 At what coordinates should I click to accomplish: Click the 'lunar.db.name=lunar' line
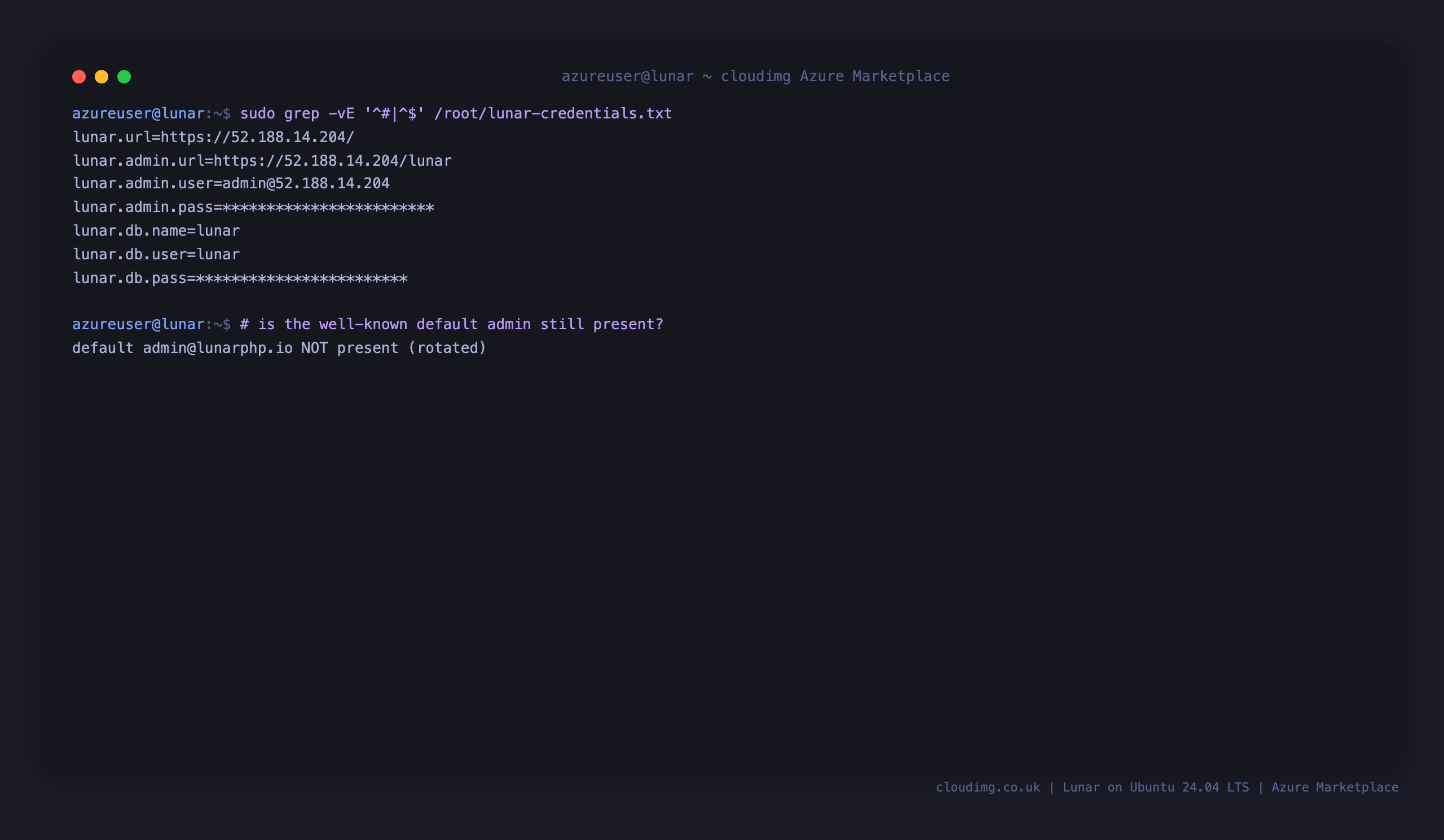click(x=156, y=231)
